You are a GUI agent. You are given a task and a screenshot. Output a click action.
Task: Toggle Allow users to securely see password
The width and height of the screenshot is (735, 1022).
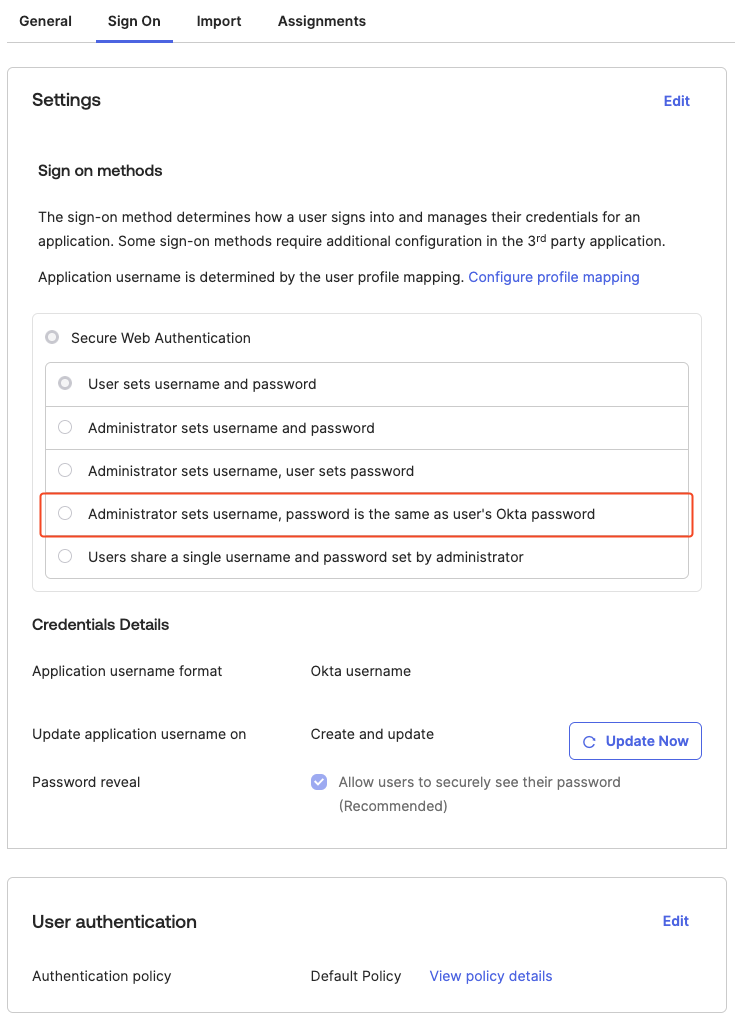[x=319, y=782]
